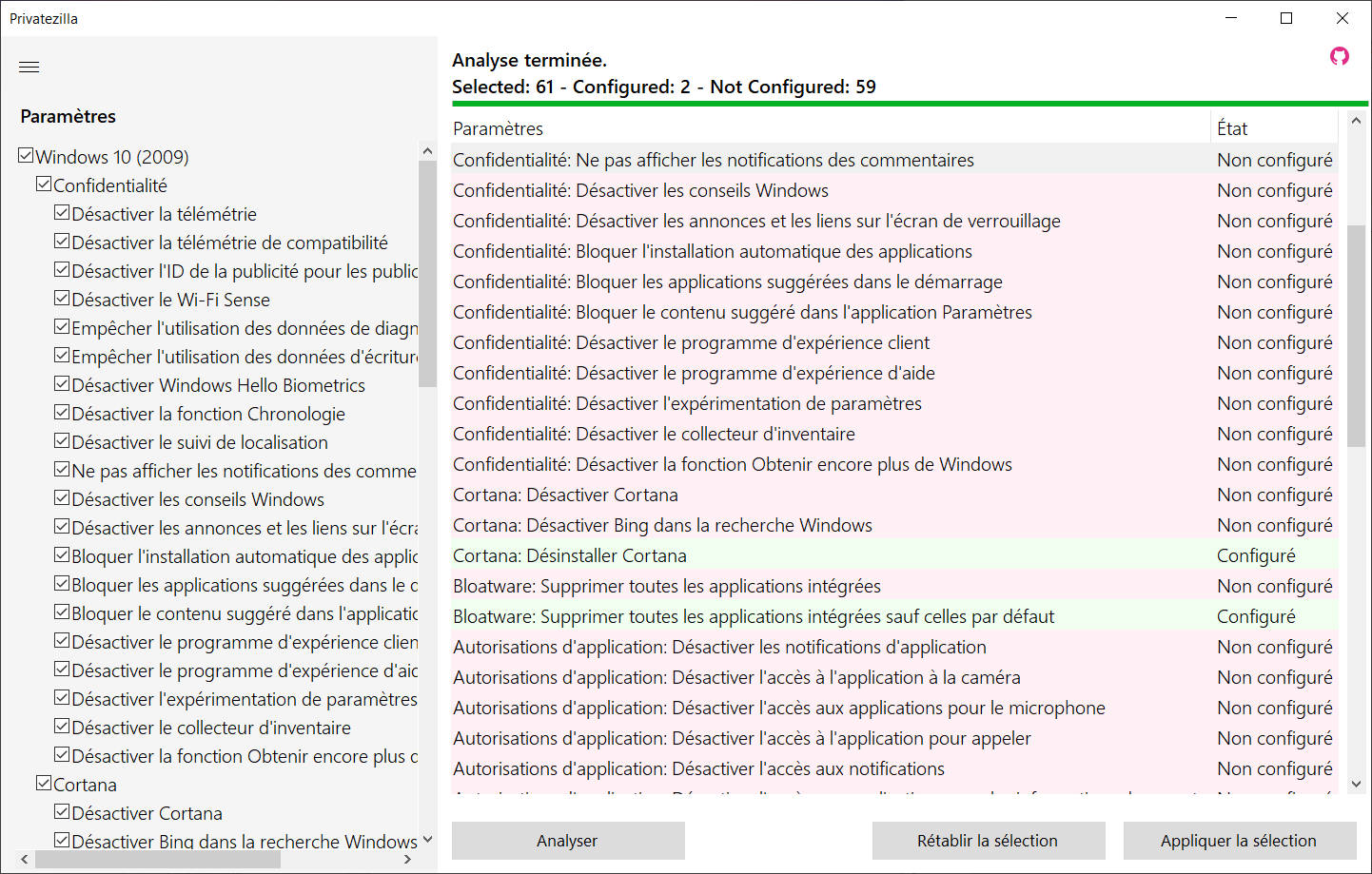
Task: Click the tree panel scroll-down arrow
Action: click(427, 840)
